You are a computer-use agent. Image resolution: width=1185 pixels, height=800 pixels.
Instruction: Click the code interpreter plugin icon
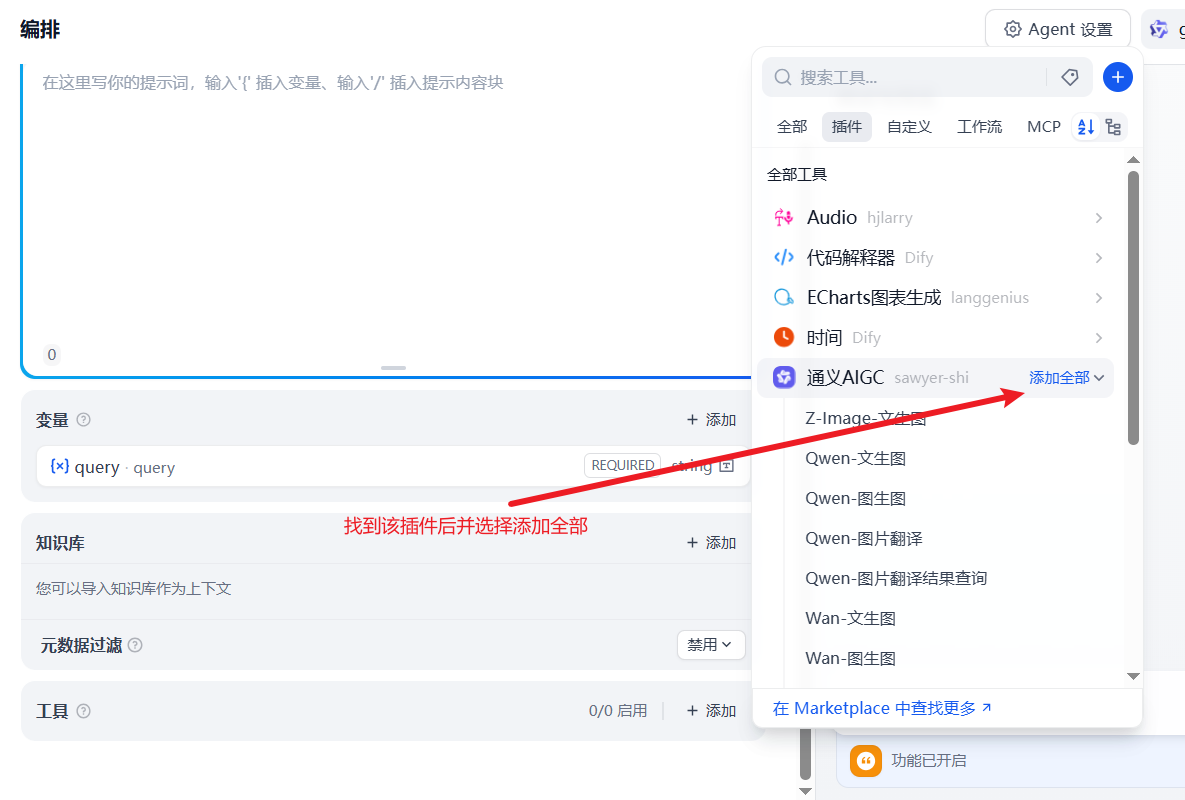click(784, 258)
